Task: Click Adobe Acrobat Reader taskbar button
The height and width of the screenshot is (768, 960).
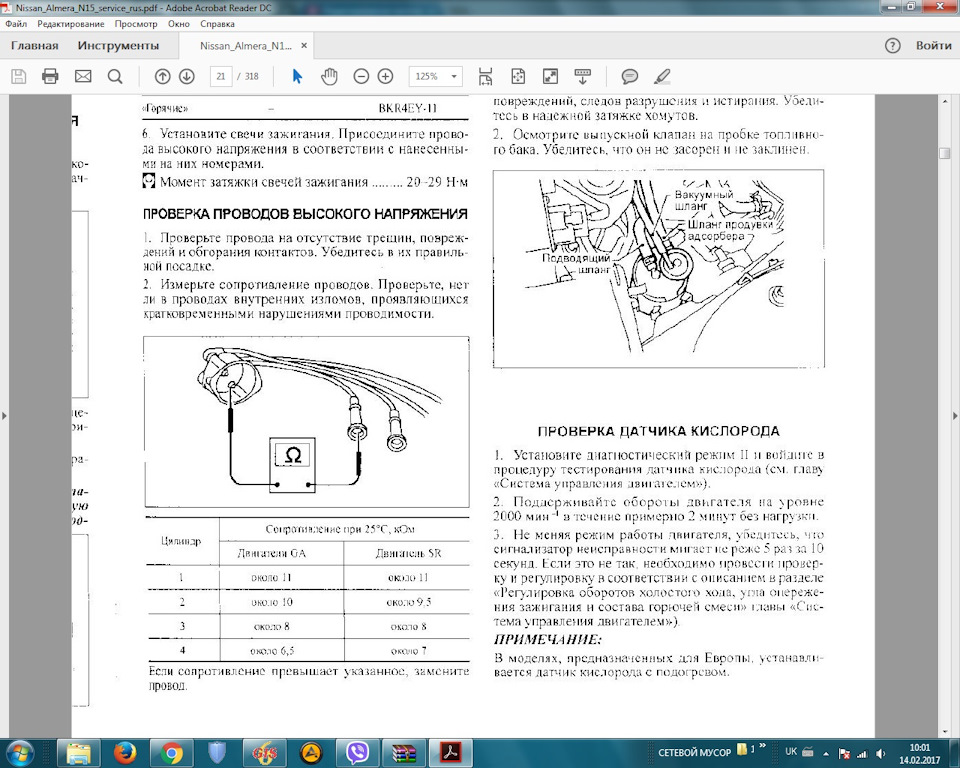Action: (x=451, y=753)
